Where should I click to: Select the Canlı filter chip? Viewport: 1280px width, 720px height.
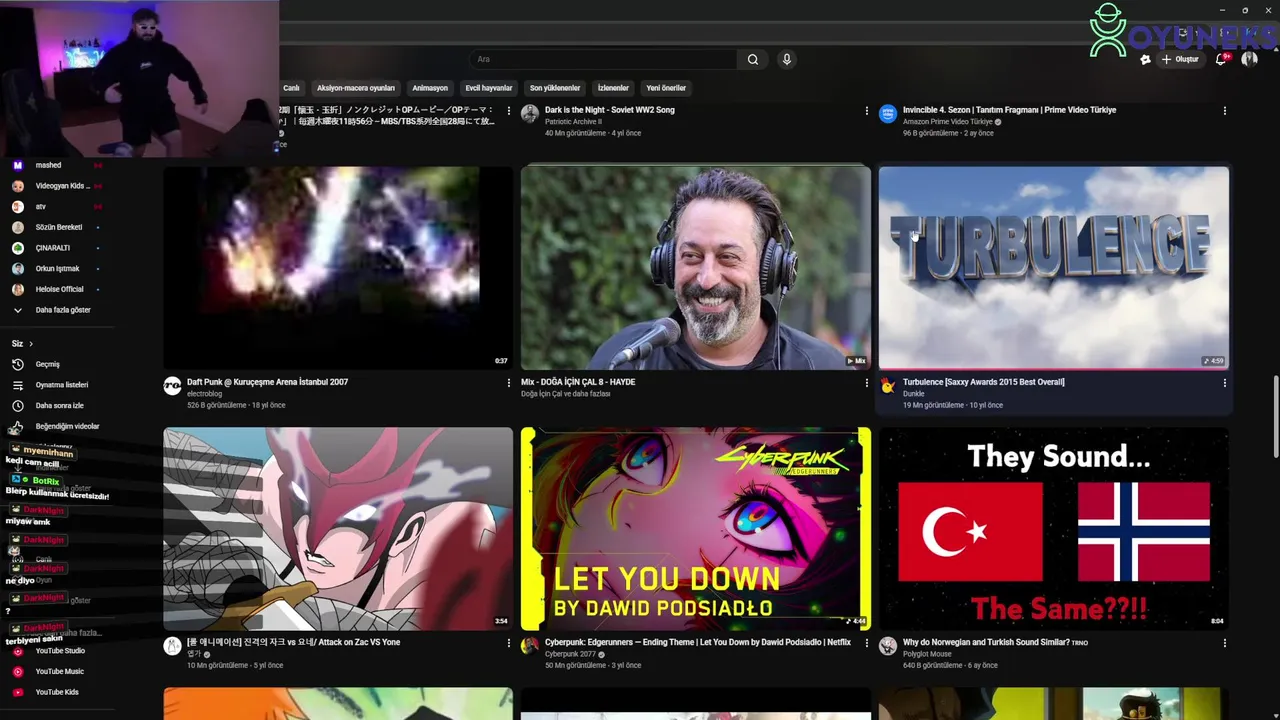(x=291, y=88)
